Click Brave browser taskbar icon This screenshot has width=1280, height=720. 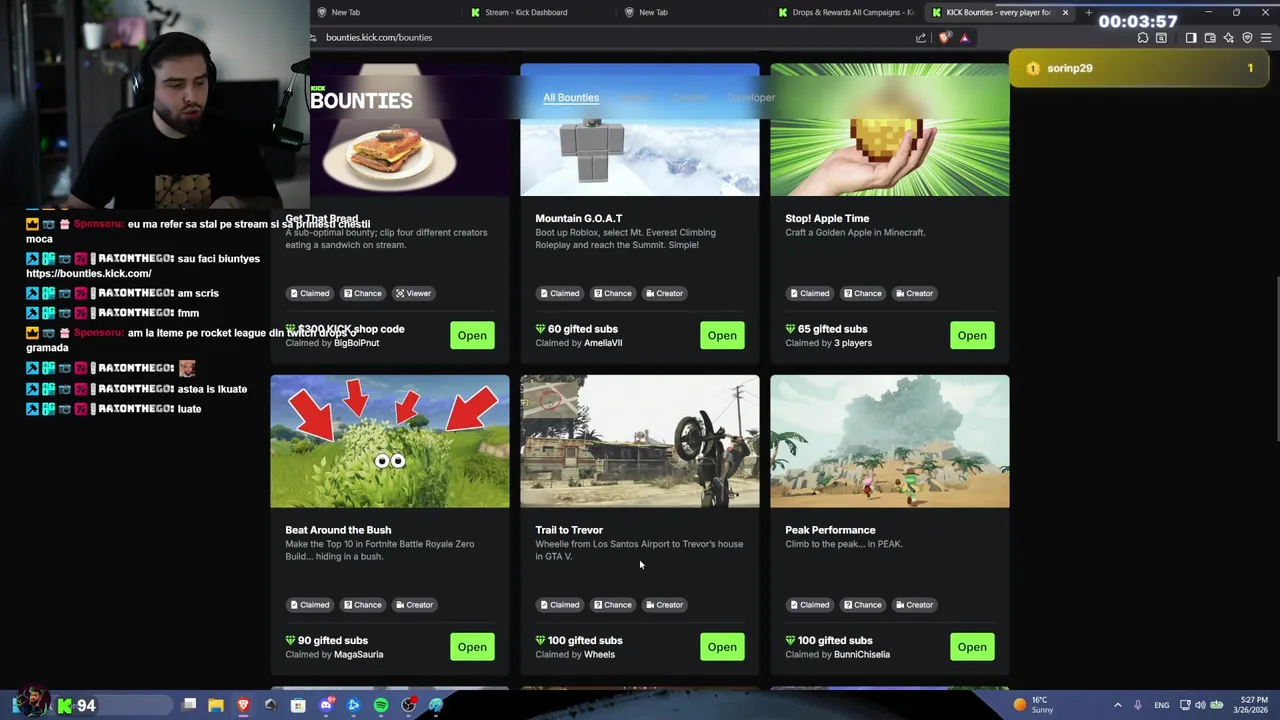243,705
